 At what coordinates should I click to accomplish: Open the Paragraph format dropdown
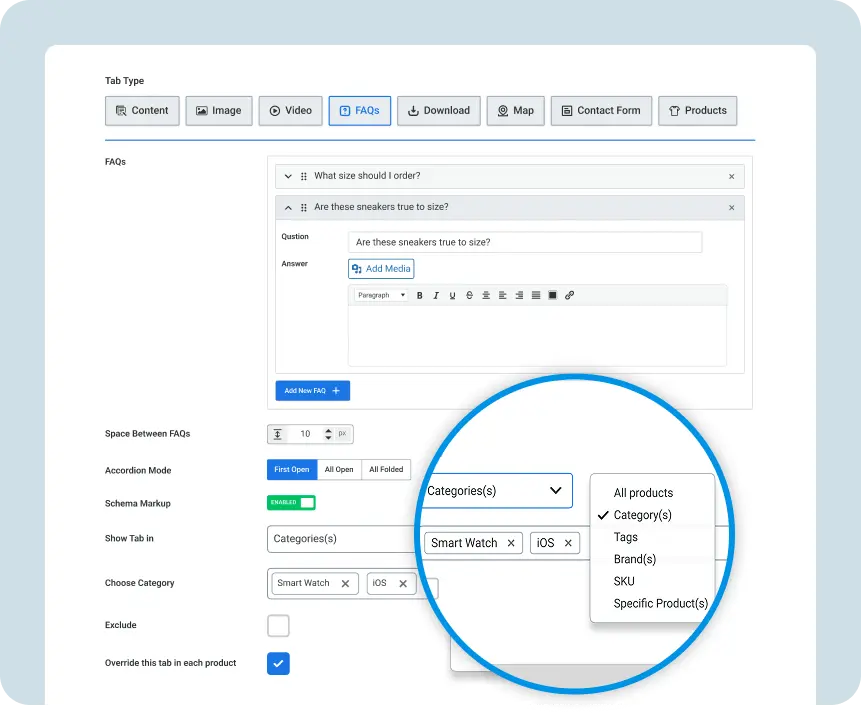click(381, 295)
